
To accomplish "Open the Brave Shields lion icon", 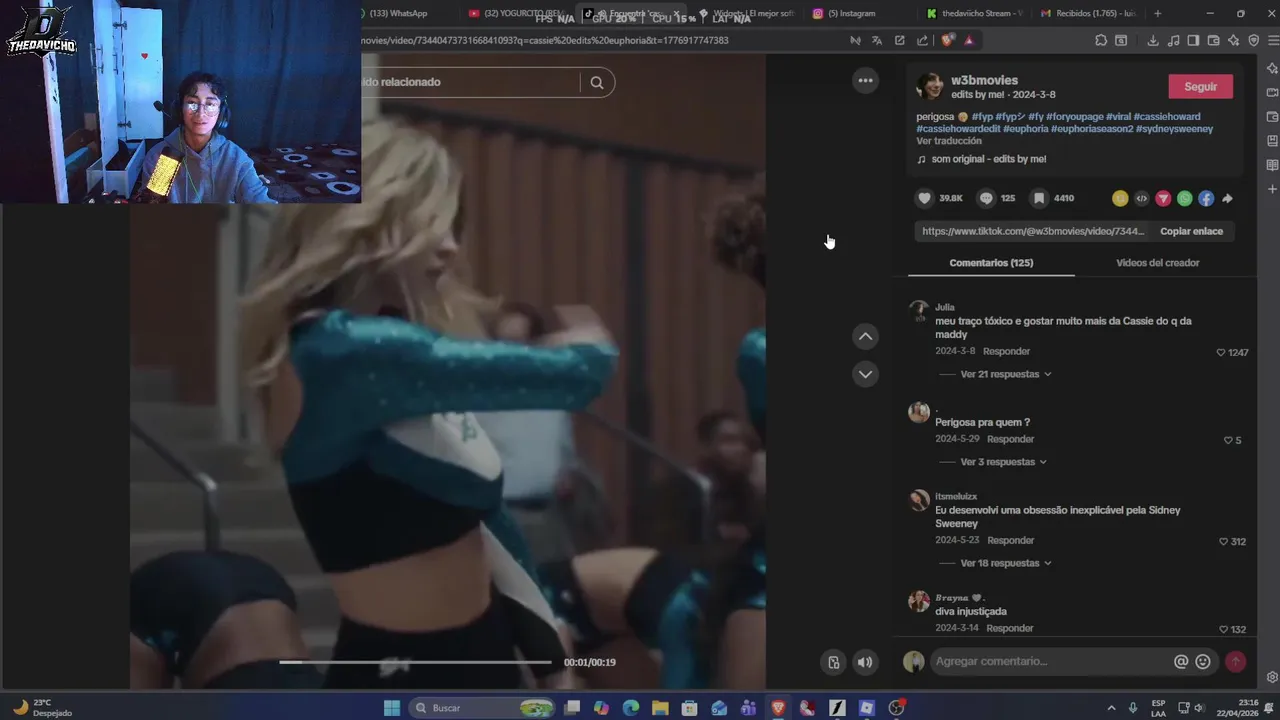I will [947, 40].
